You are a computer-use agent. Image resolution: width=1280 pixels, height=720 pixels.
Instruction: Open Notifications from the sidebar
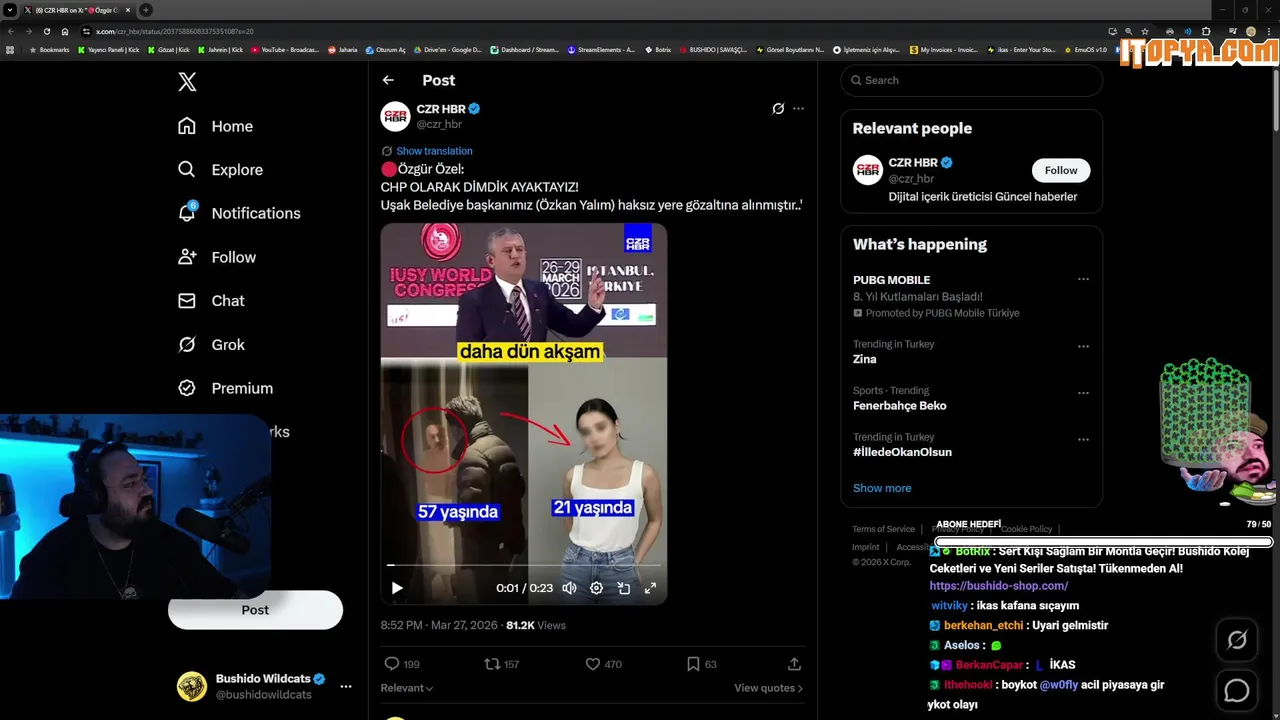coord(238,213)
